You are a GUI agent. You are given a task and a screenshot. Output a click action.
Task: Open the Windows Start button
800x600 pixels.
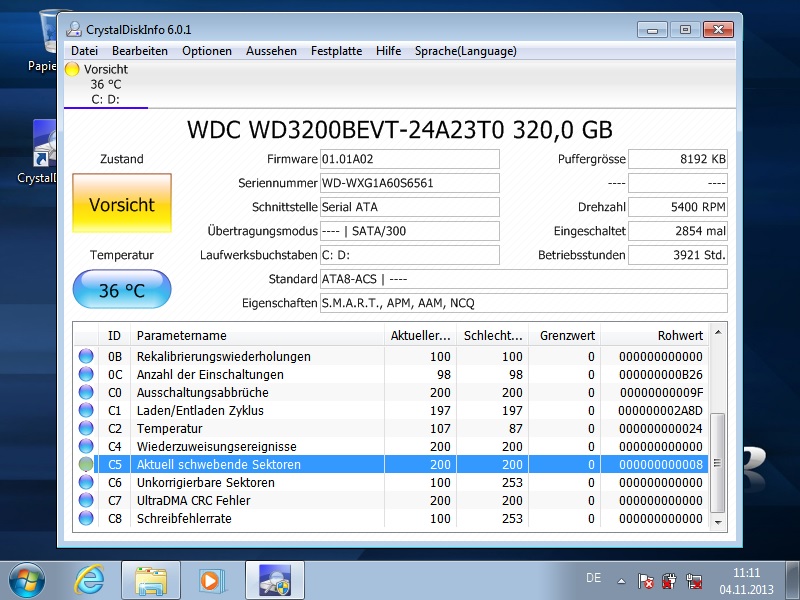tap(27, 581)
